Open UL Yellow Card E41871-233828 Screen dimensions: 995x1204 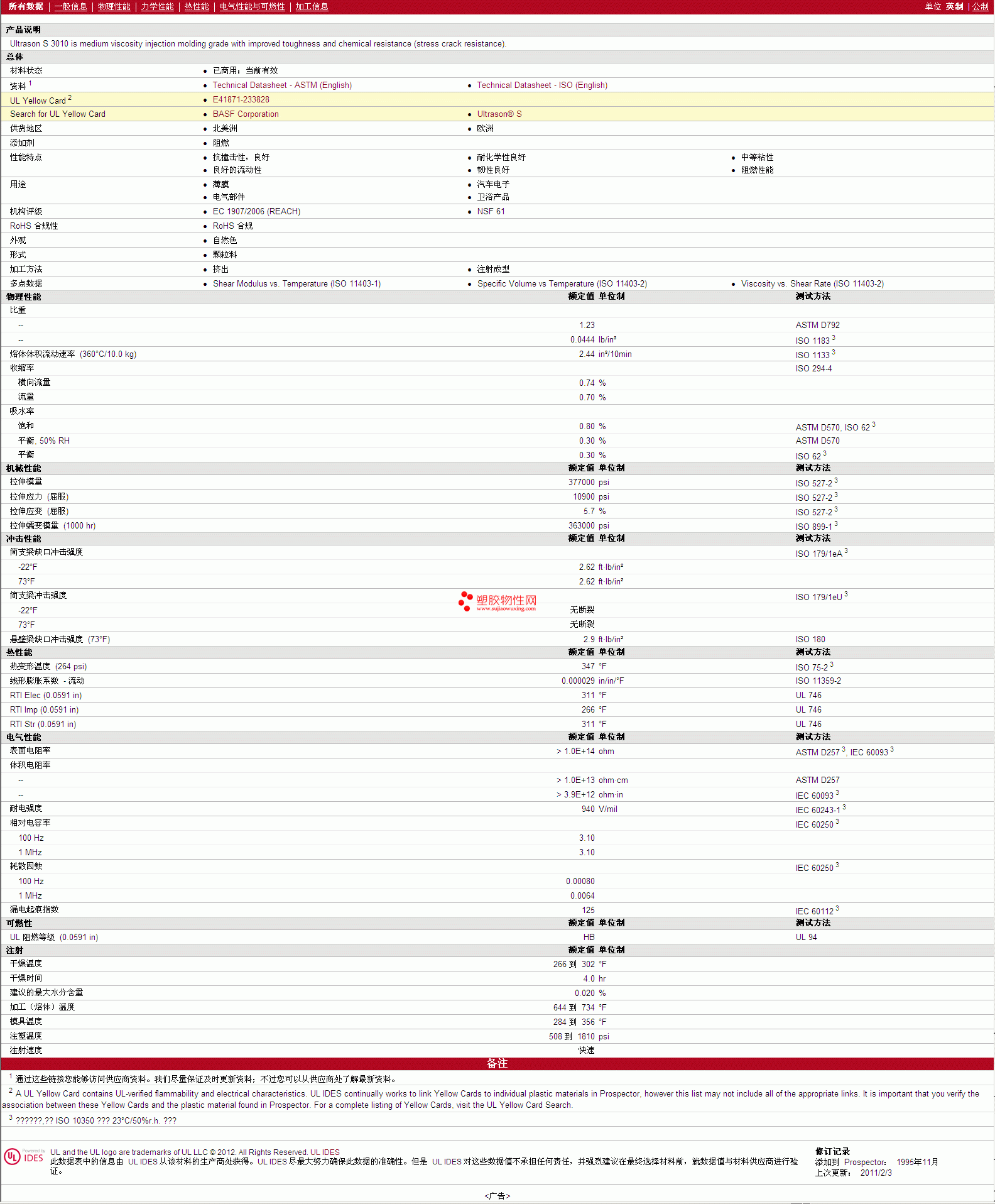point(241,99)
